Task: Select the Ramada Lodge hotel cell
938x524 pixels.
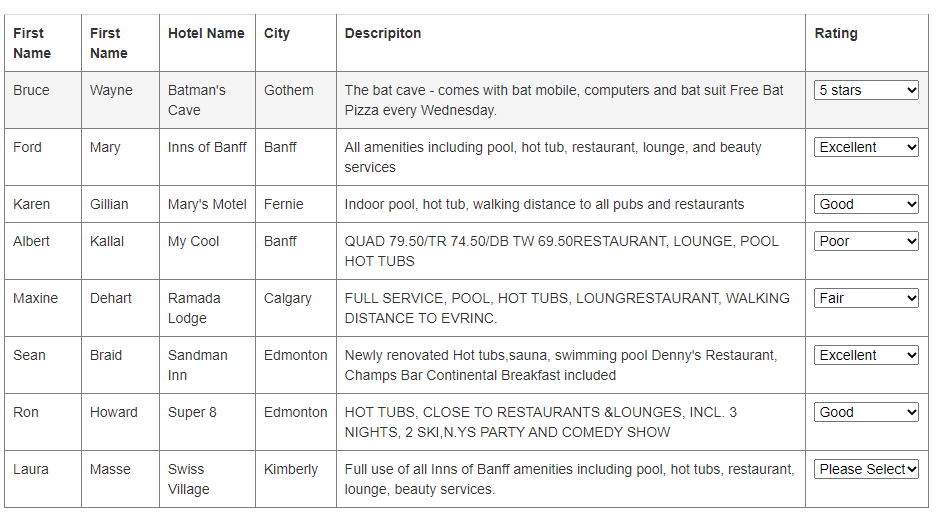Action: tap(207, 308)
